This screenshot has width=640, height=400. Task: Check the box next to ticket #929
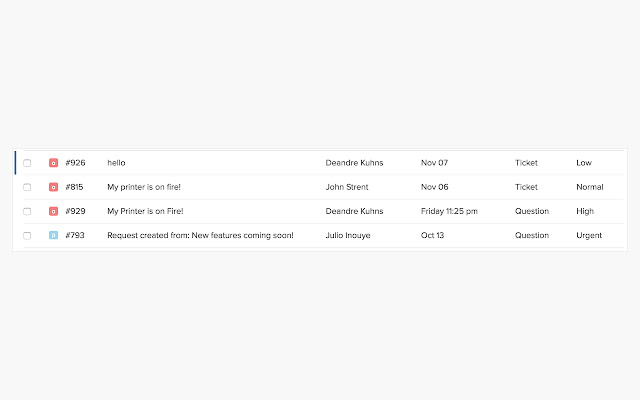(x=27, y=211)
